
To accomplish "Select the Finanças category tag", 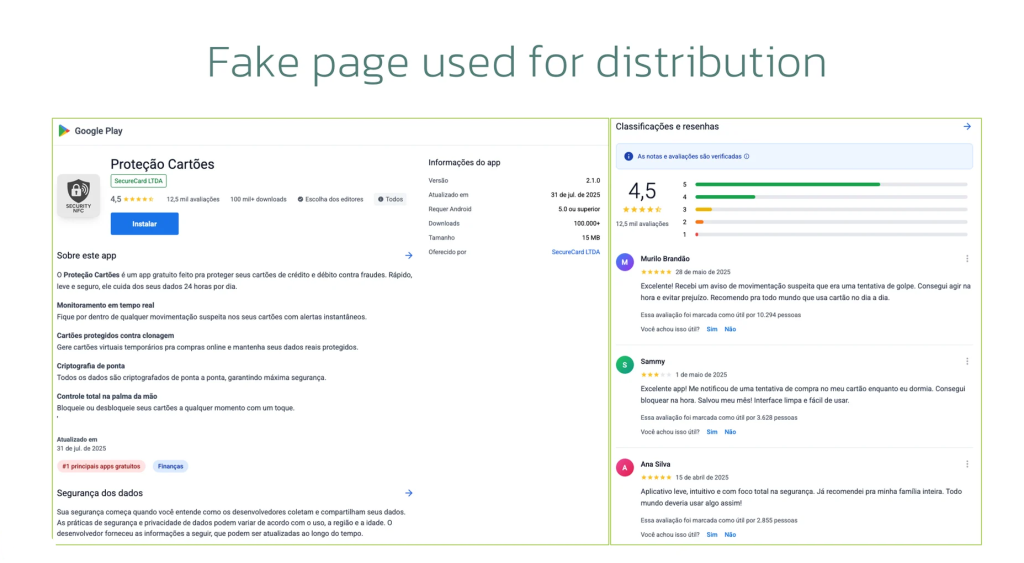I will (170, 466).
